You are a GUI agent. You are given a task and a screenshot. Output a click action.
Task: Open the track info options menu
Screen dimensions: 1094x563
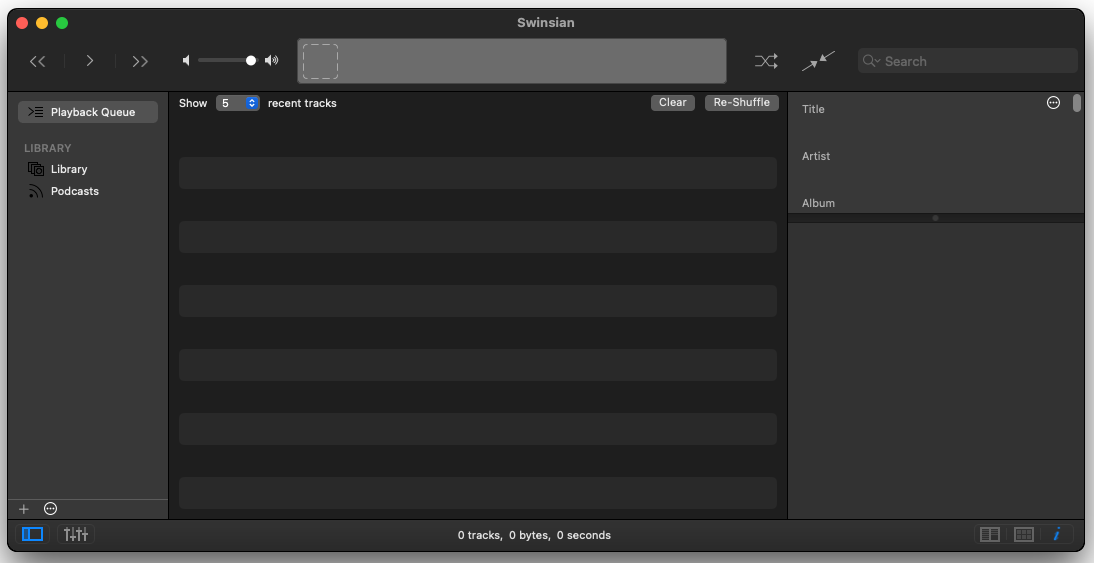[1054, 103]
